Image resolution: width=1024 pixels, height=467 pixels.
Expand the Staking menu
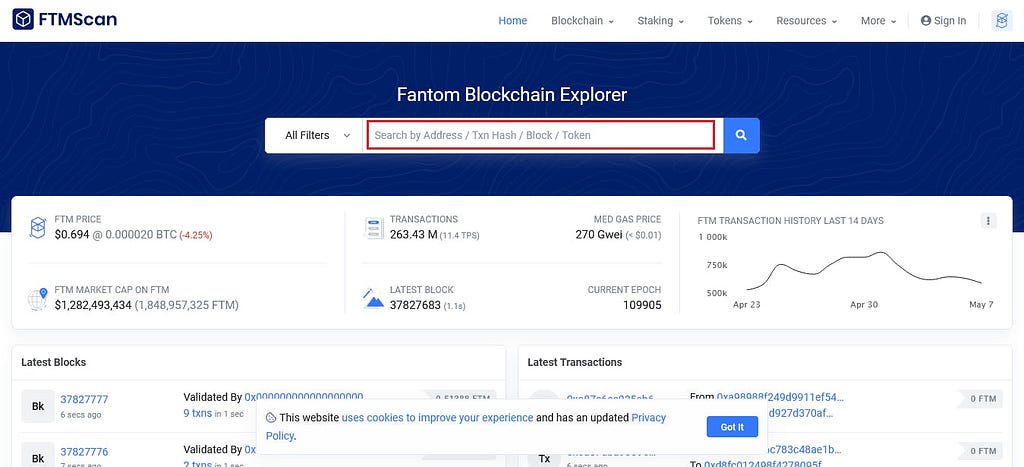(661, 21)
